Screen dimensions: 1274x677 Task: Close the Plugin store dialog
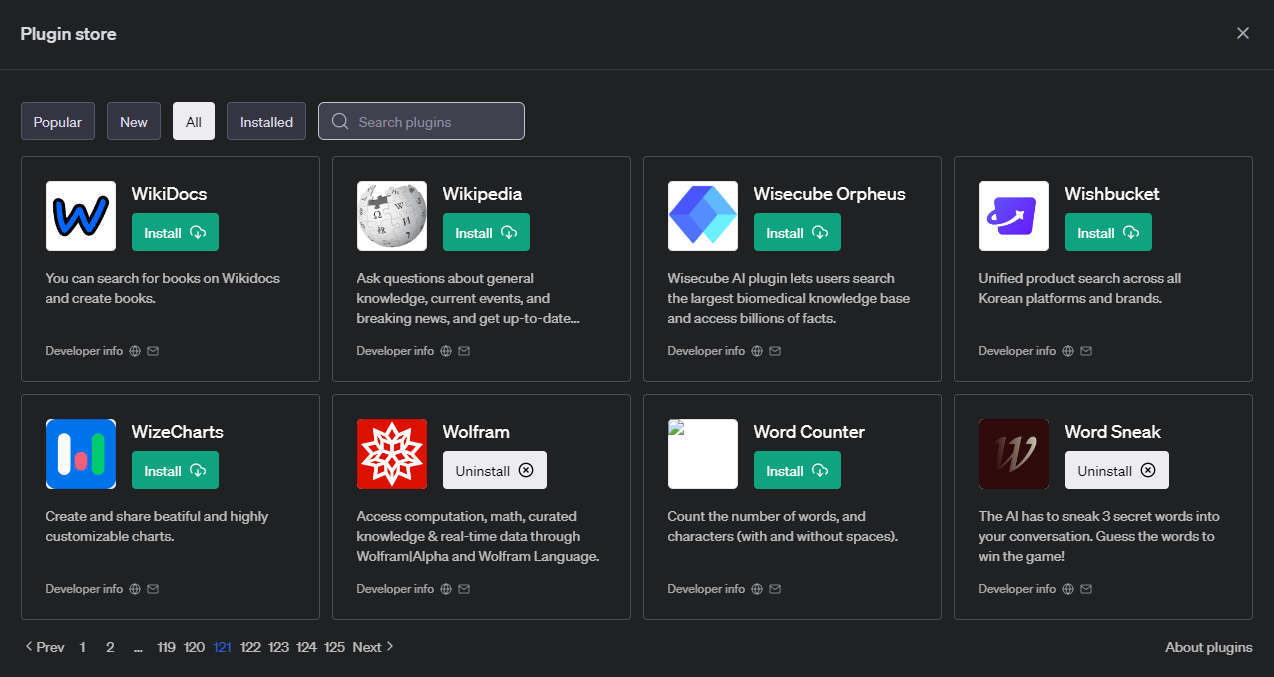[1243, 33]
